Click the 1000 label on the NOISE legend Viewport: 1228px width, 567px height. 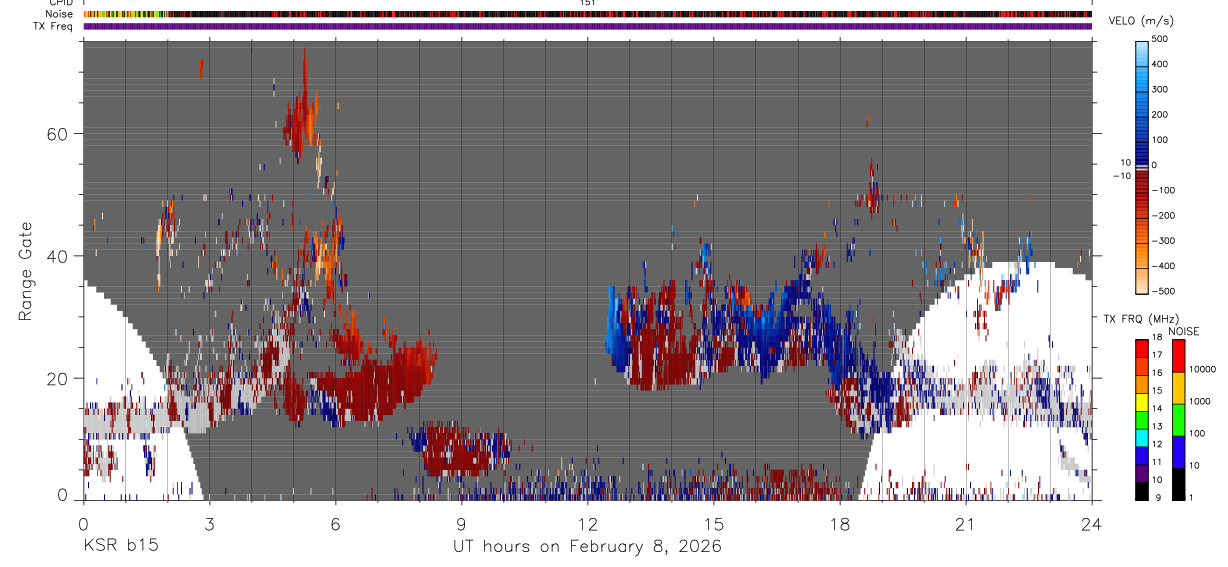coord(1200,401)
